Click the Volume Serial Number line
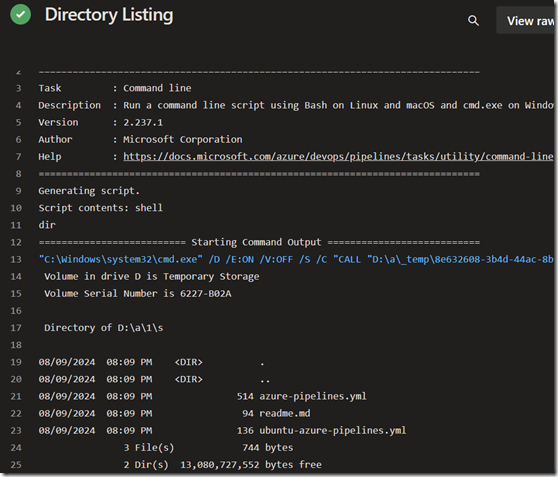558x477 pixels. 138,294
